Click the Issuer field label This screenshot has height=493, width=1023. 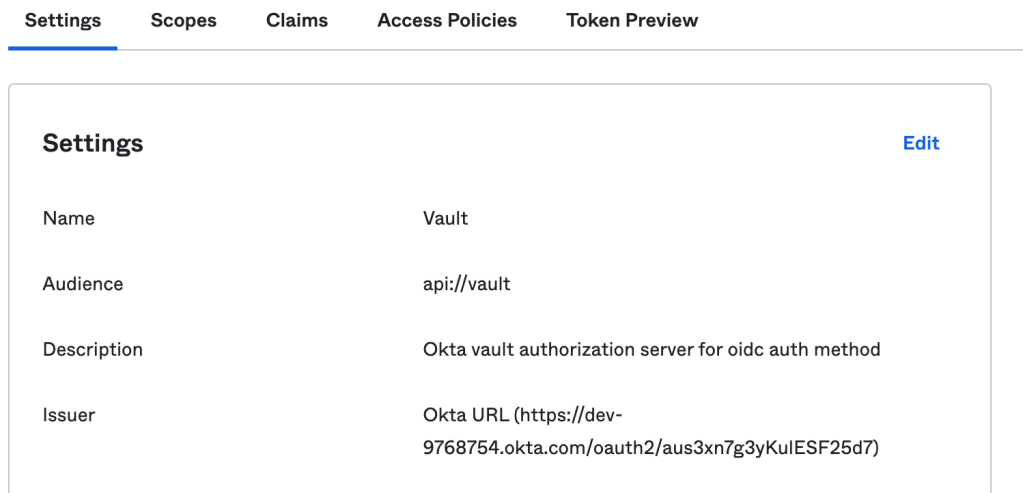click(69, 415)
